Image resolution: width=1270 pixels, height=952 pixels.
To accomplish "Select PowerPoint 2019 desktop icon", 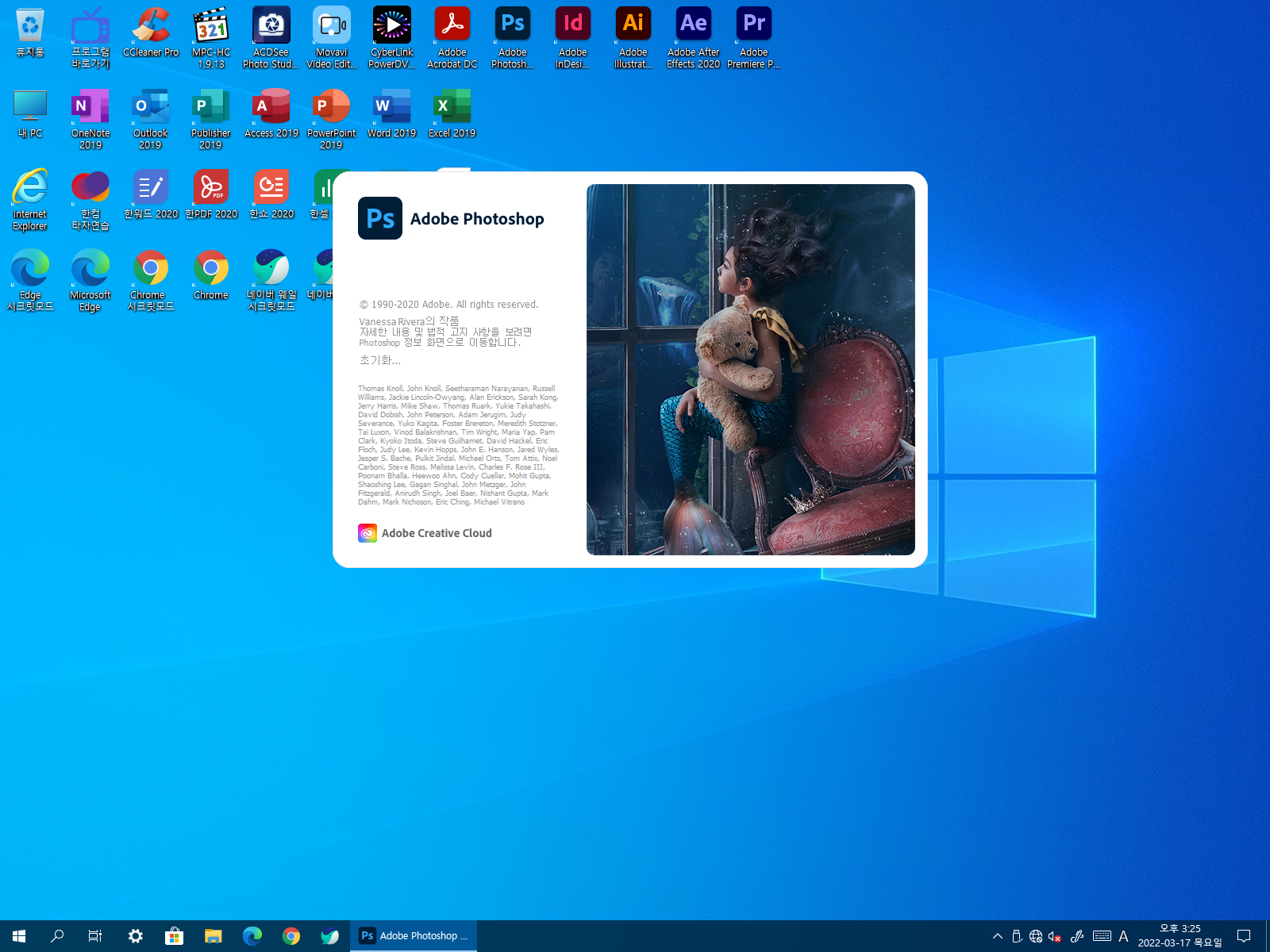I will pyautogui.click(x=332, y=119).
